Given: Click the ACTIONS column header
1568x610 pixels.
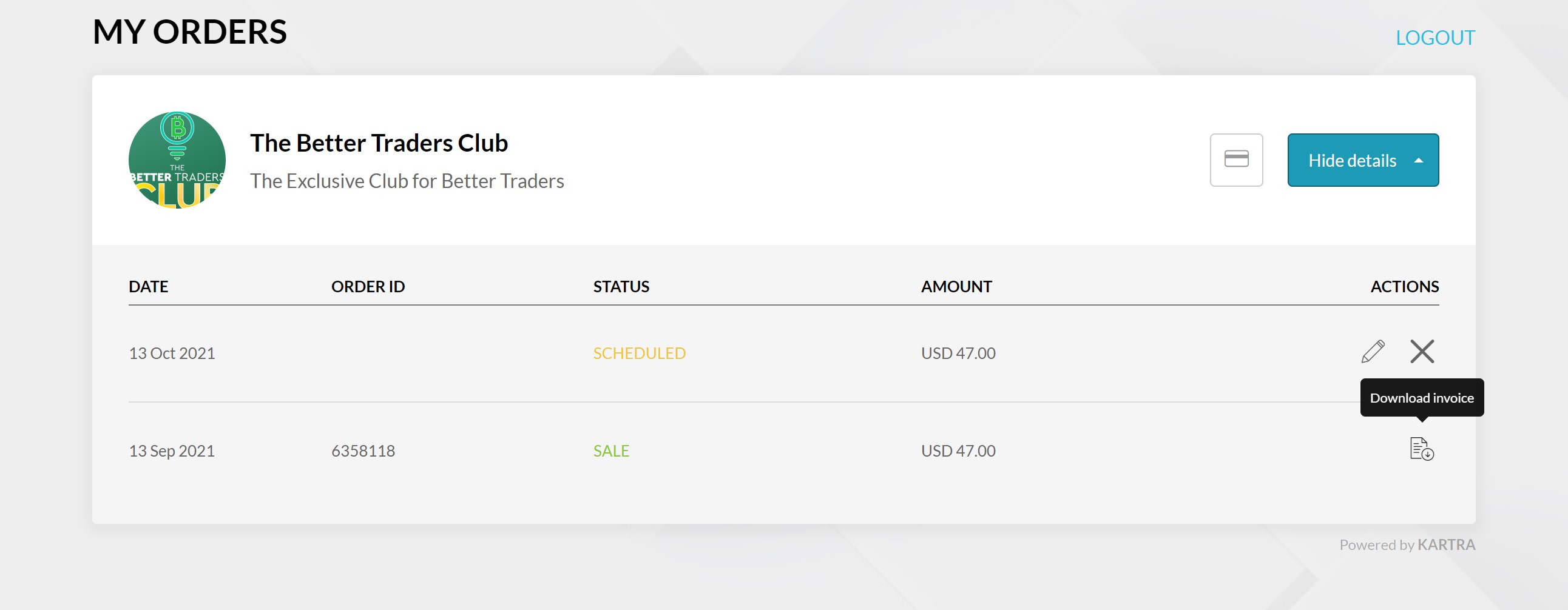Looking at the screenshot, I should [1406, 286].
